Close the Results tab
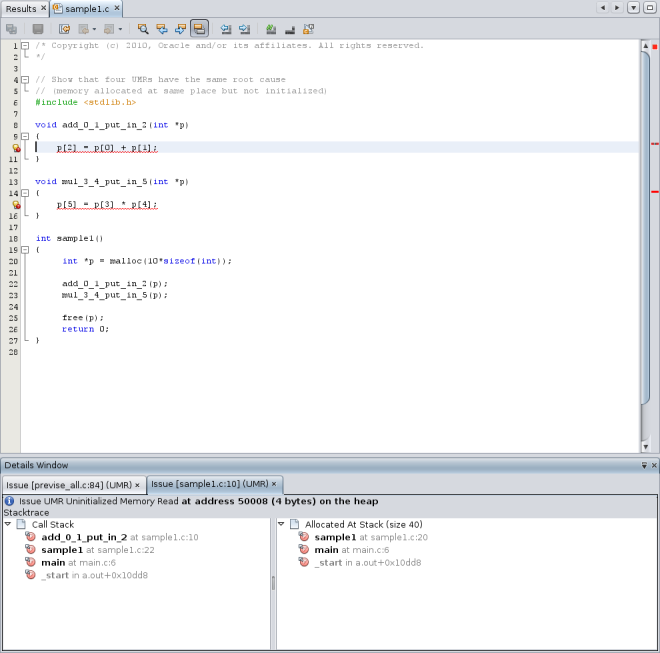 point(43,8)
